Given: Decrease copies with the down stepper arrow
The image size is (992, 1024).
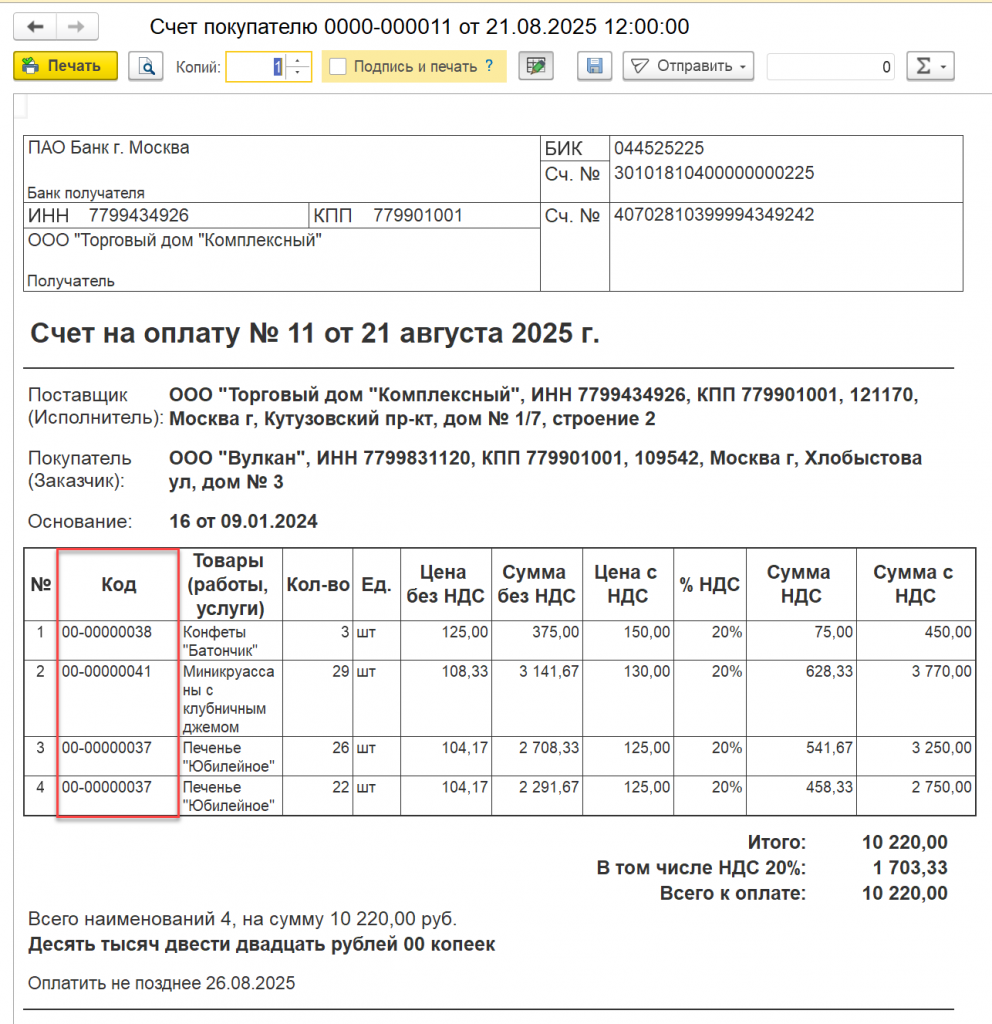Looking at the screenshot, I should pyautogui.click(x=298, y=73).
